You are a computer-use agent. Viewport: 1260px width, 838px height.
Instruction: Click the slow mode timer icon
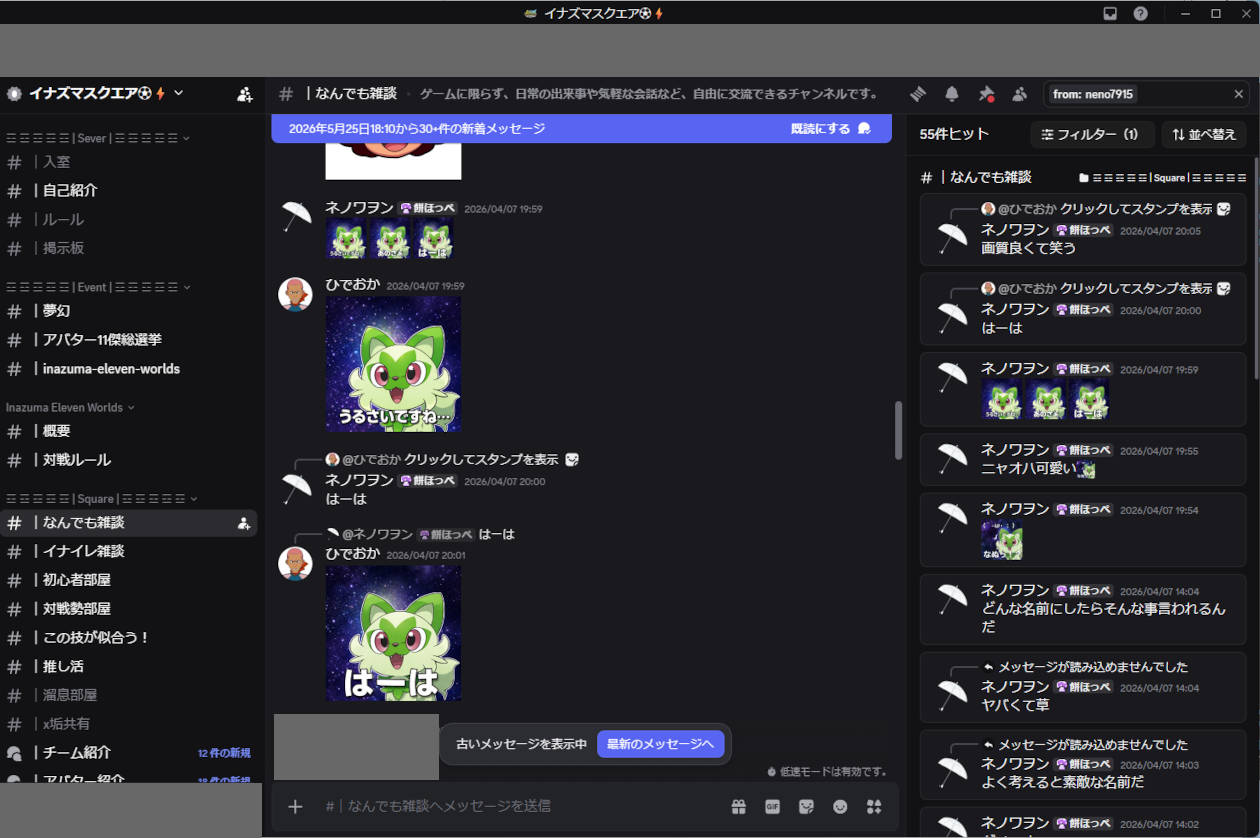(771, 772)
